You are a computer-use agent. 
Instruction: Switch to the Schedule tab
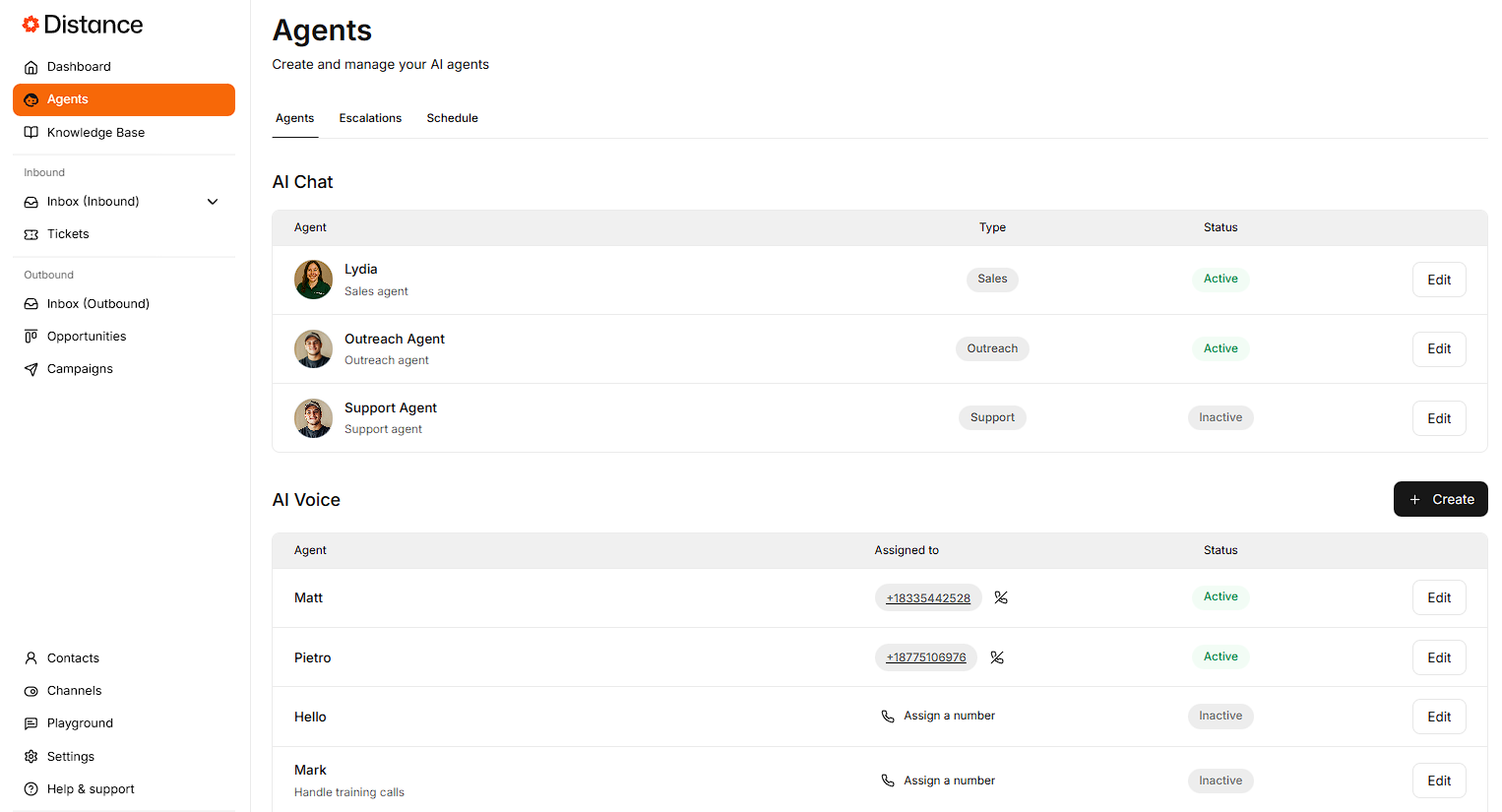tap(452, 118)
